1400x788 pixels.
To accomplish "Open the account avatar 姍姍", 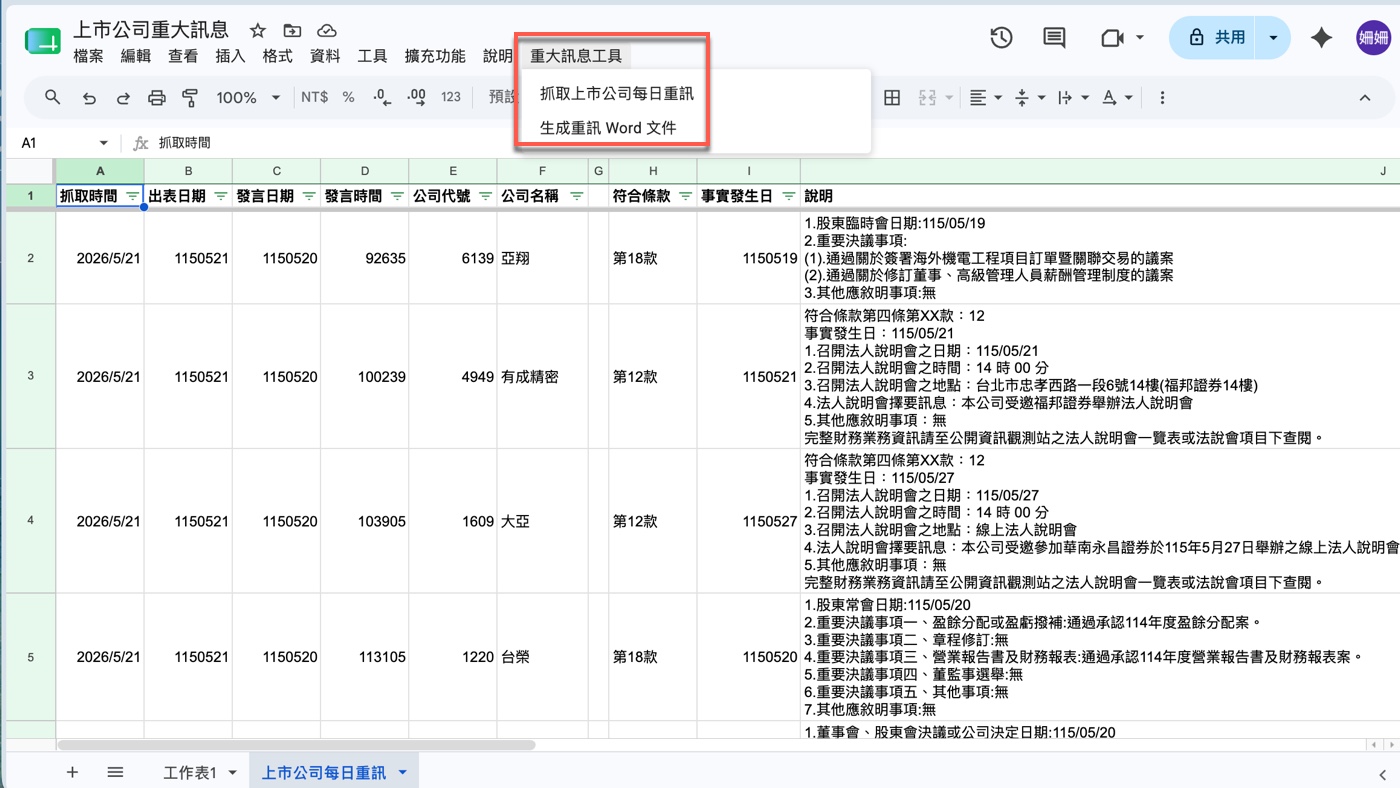I will pos(1373,38).
